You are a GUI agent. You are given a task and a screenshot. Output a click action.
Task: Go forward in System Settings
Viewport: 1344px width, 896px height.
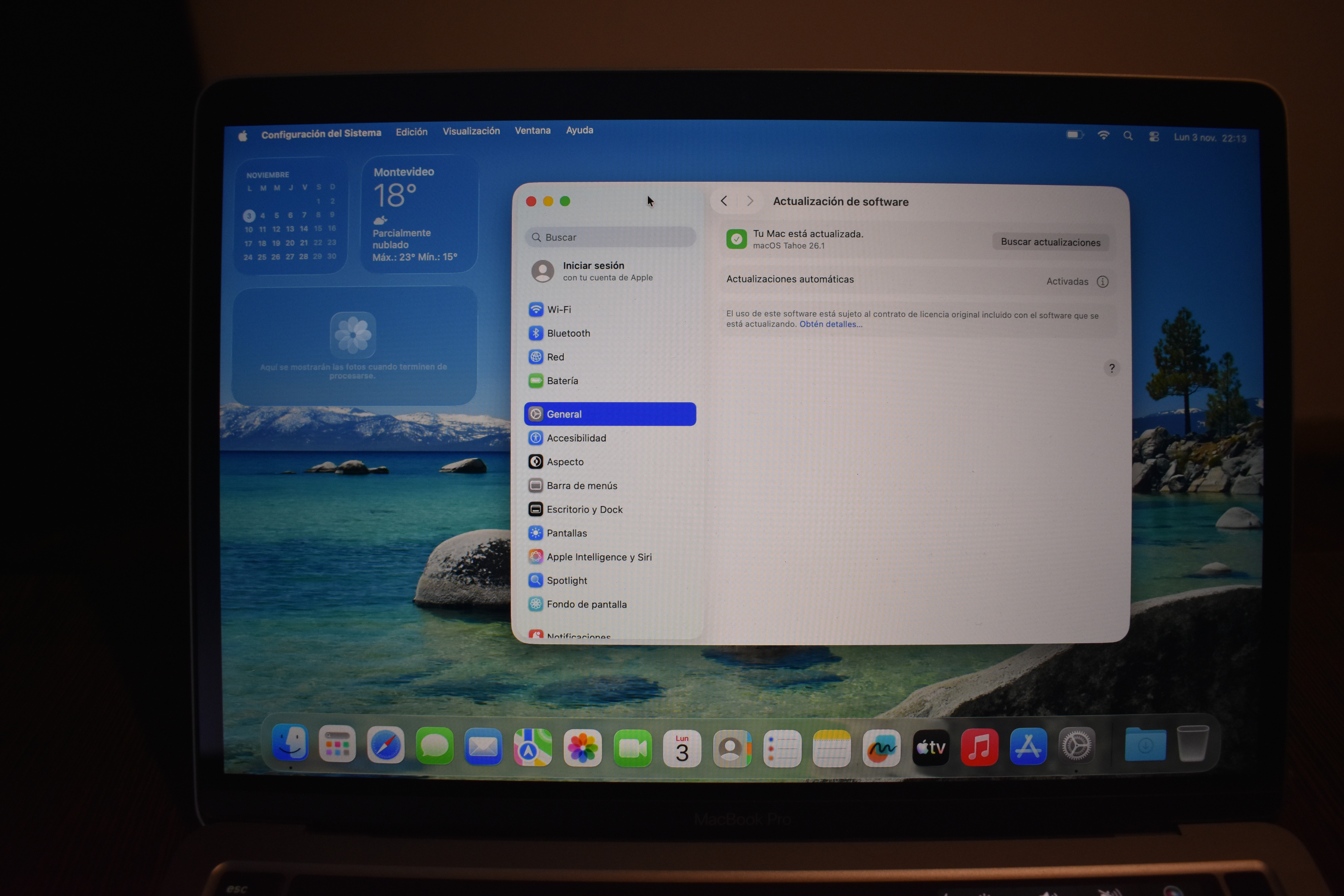tap(750, 201)
